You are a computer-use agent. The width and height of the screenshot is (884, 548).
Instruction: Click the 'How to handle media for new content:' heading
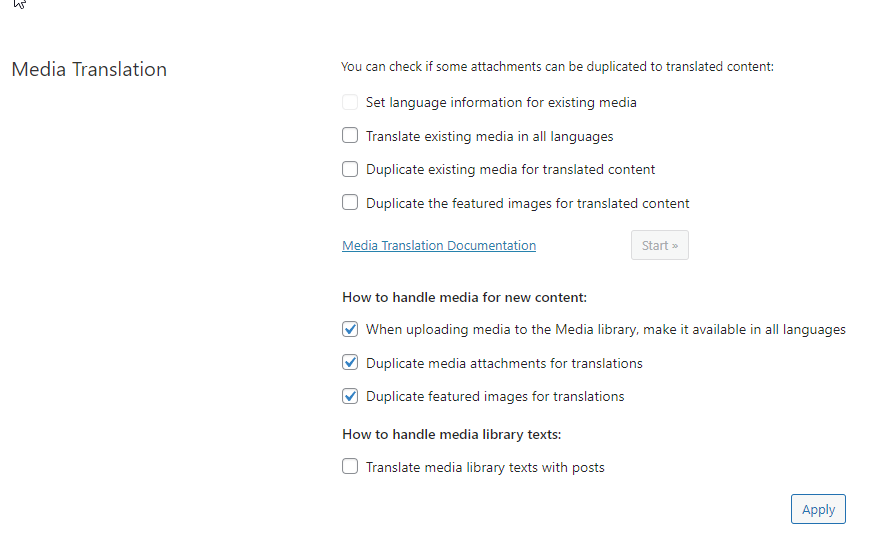pyautogui.click(x=465, y=298)
